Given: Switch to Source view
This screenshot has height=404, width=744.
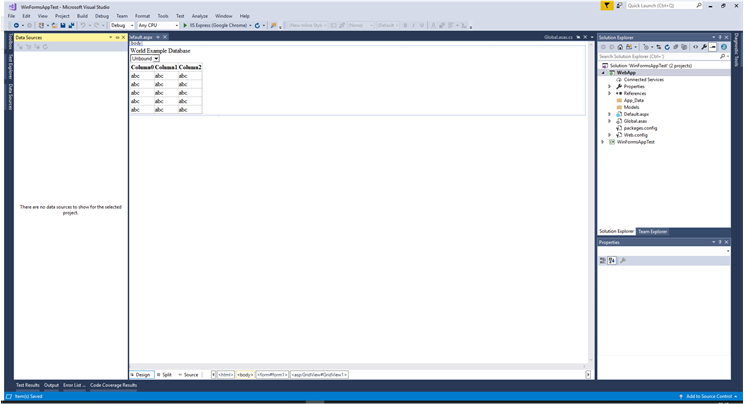Looking at the screenshot, I should tap(188, 375).
